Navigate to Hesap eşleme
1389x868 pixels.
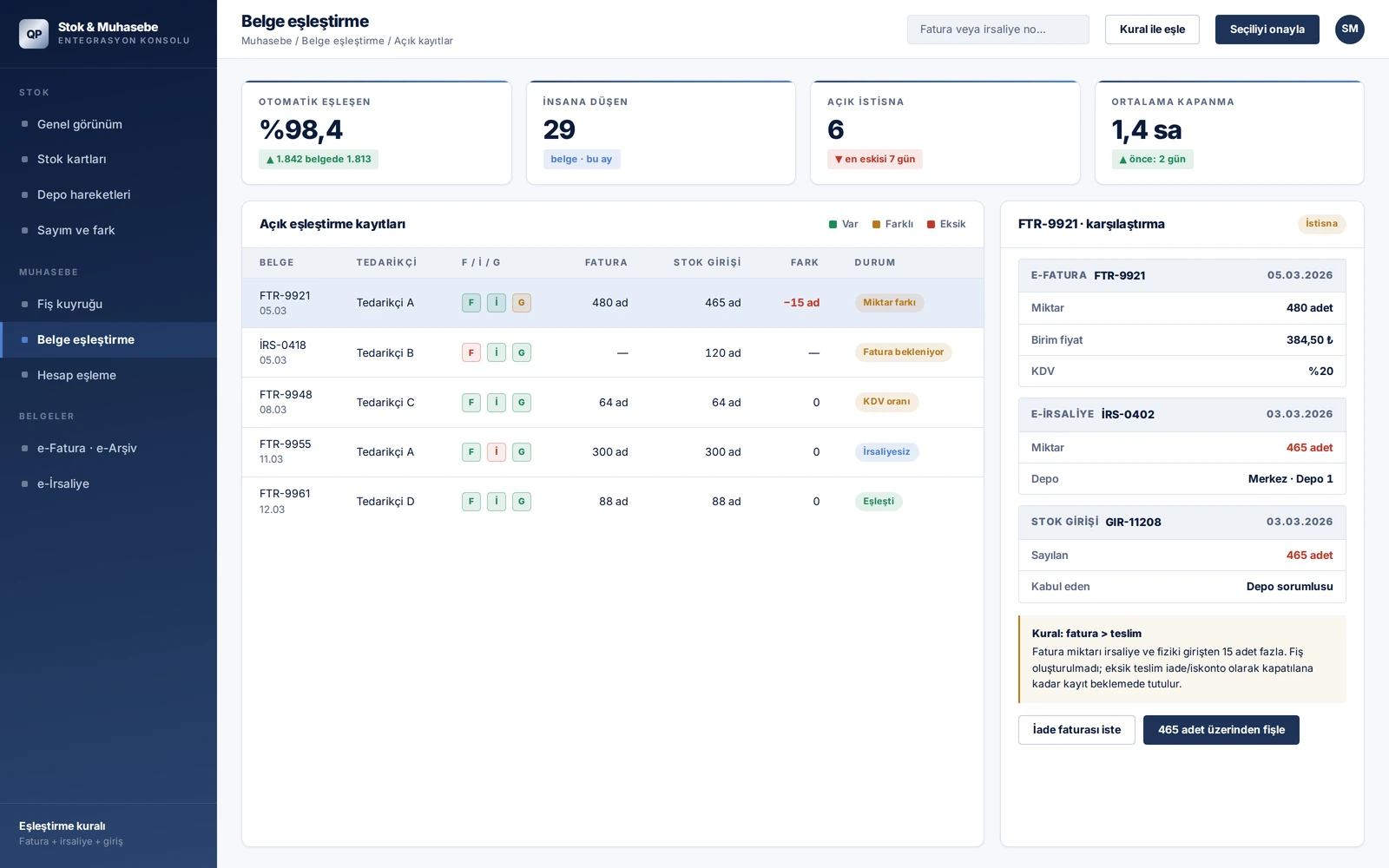109,375
